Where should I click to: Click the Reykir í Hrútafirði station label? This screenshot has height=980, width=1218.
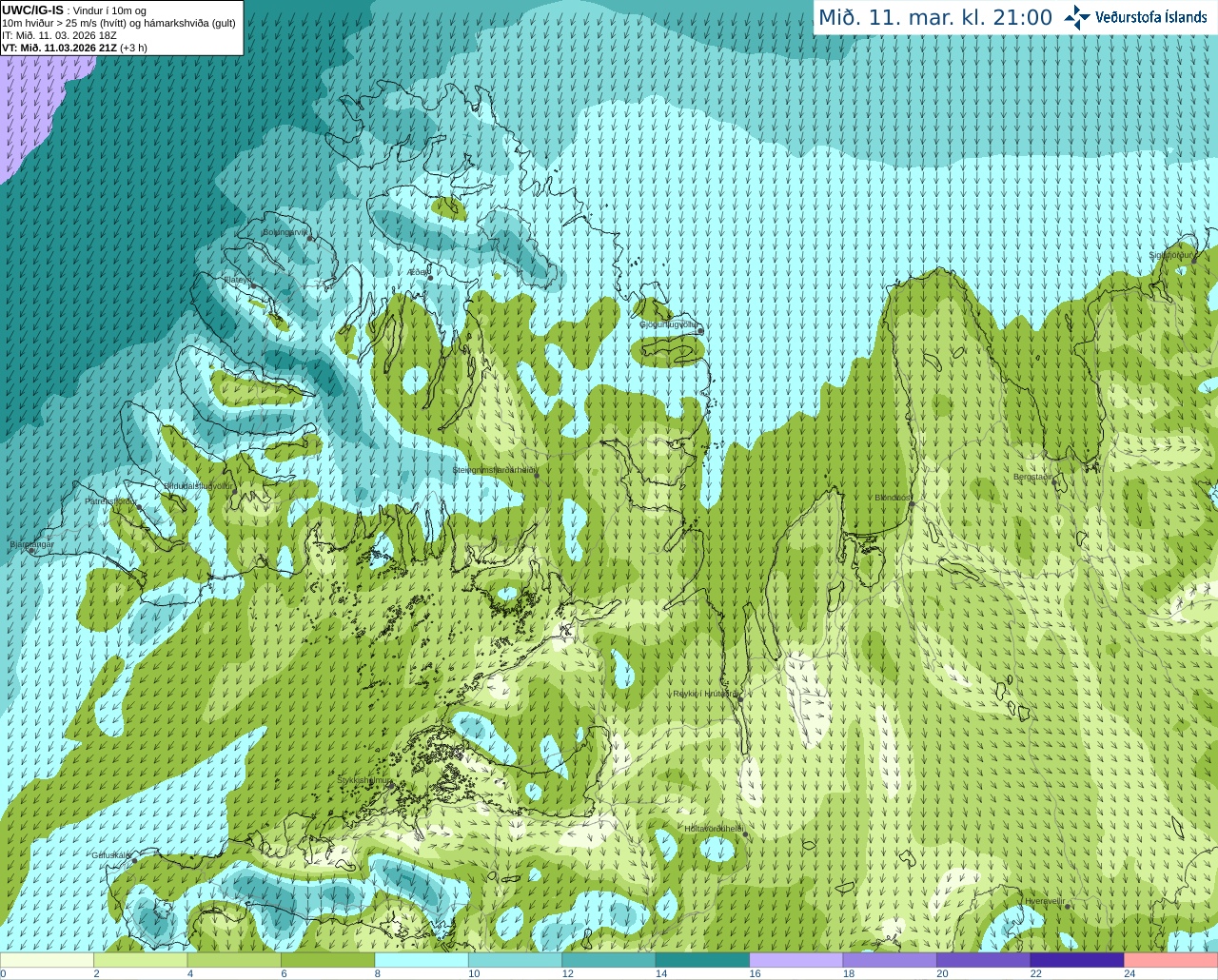click(x=705, y=694)
